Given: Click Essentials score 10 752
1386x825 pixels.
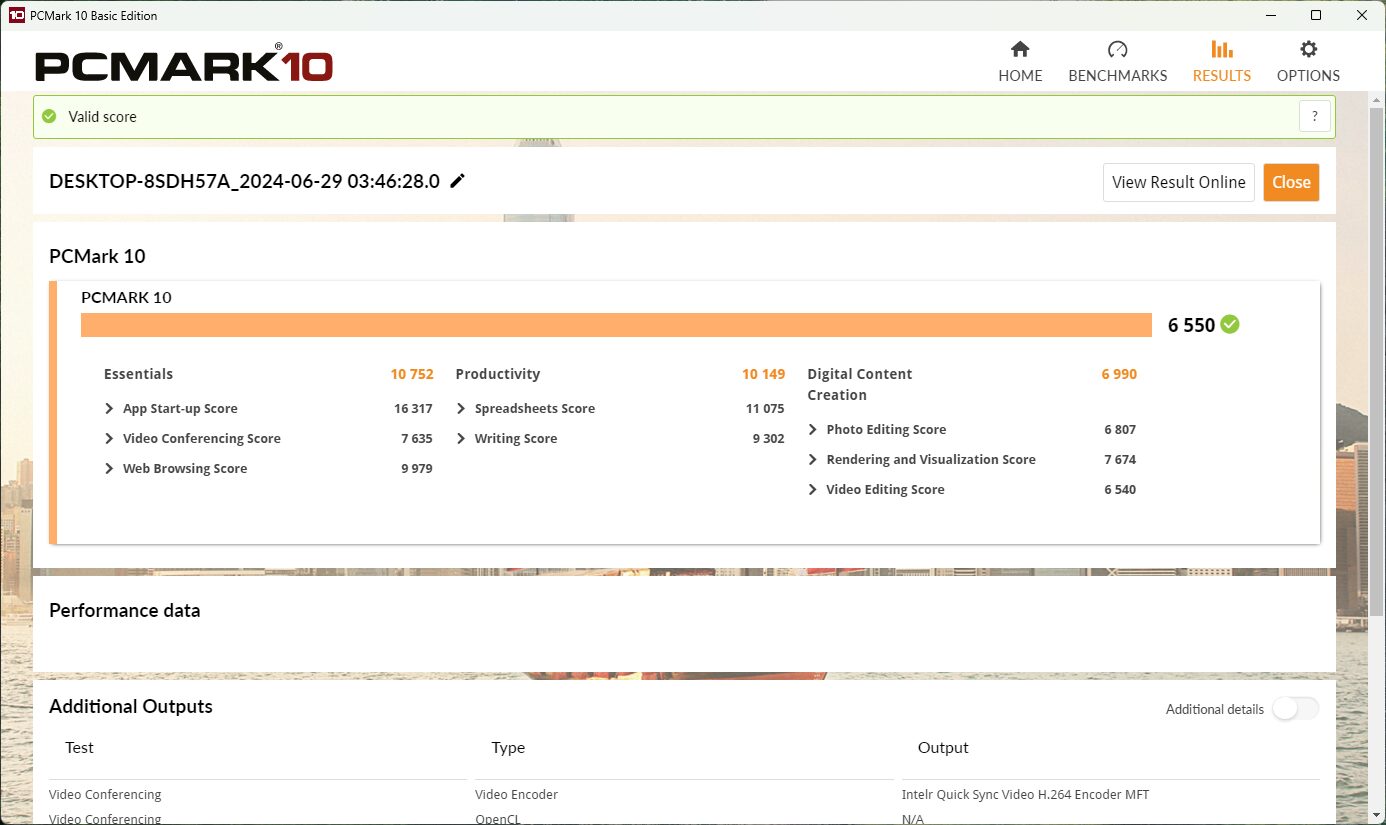Looking at the screenshot, I should point(412,374).
